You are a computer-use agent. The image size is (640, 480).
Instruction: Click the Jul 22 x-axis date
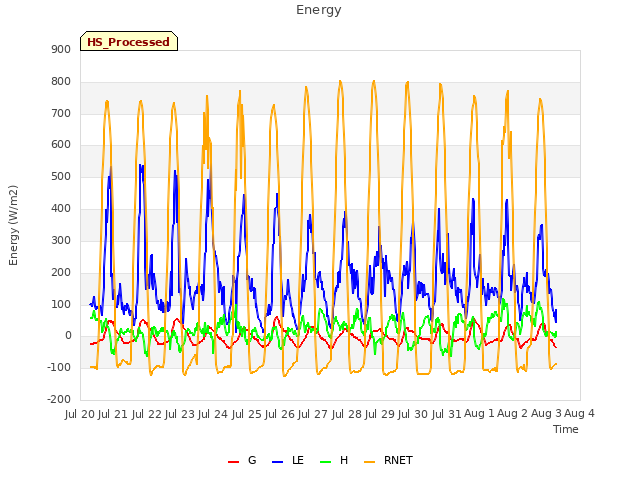pyautogui.click(x=147, y=414)
